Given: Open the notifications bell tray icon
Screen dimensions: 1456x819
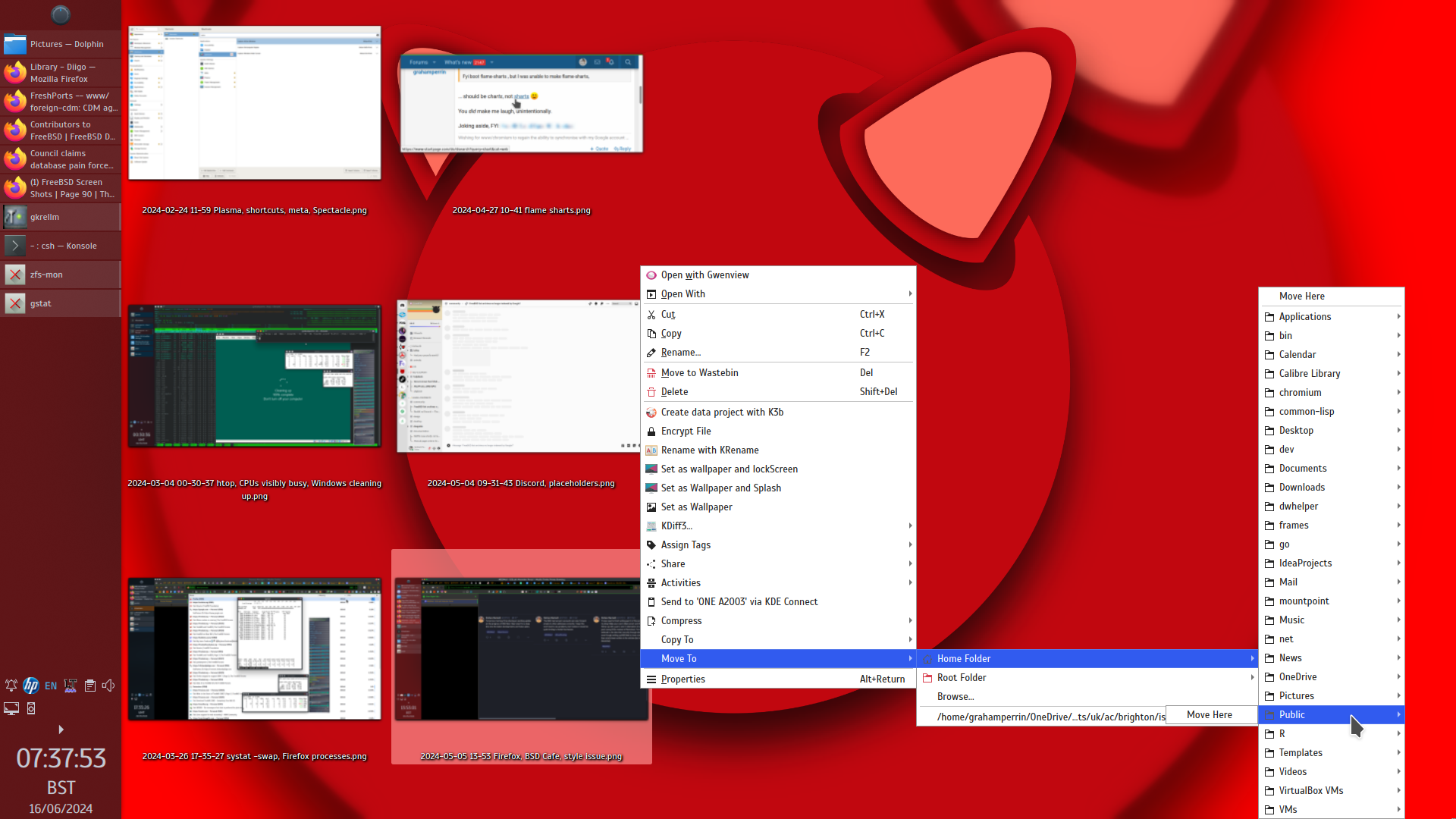Looking at the screenshot, I should [11, 686].
